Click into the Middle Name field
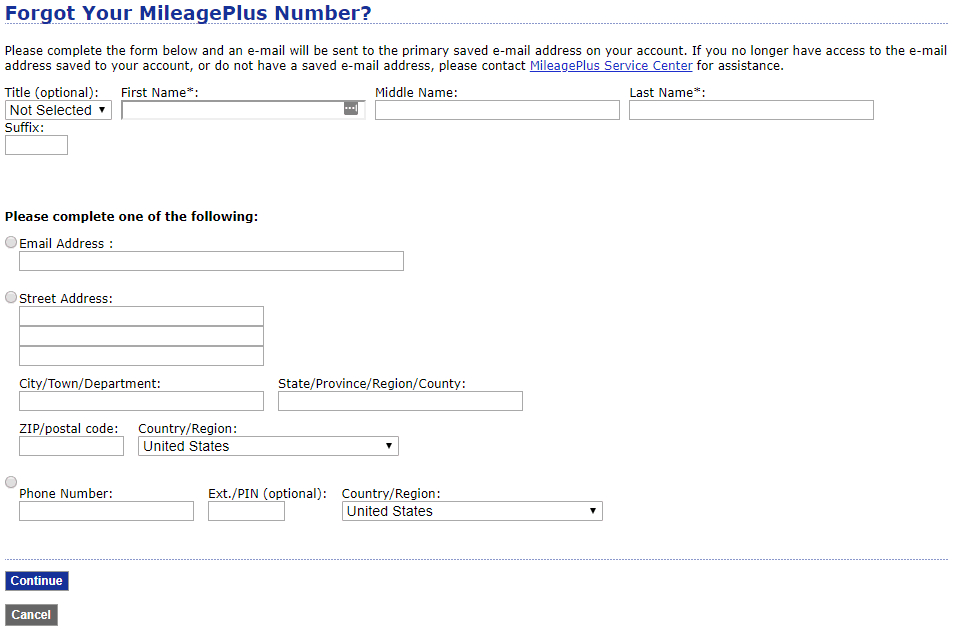 pos(497,110)
